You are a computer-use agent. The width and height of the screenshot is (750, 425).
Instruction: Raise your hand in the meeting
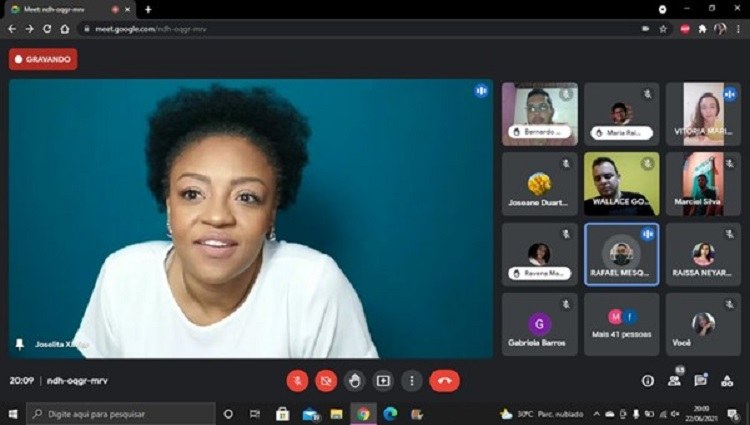click(354, 381)
